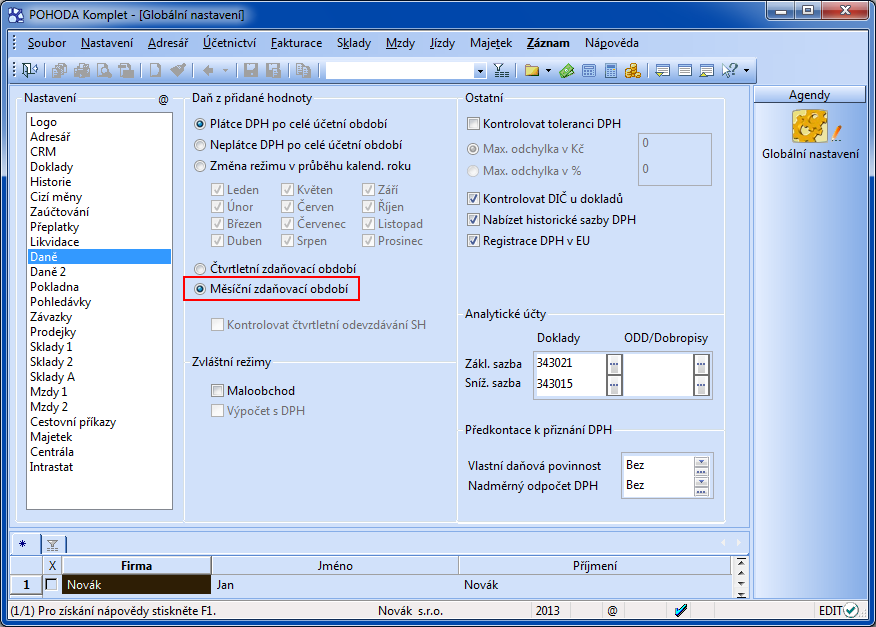Image resolution: width=876 pixels, height=627 pixels.
Task: Open the Nastavení menu
Action: coord(107,43)
